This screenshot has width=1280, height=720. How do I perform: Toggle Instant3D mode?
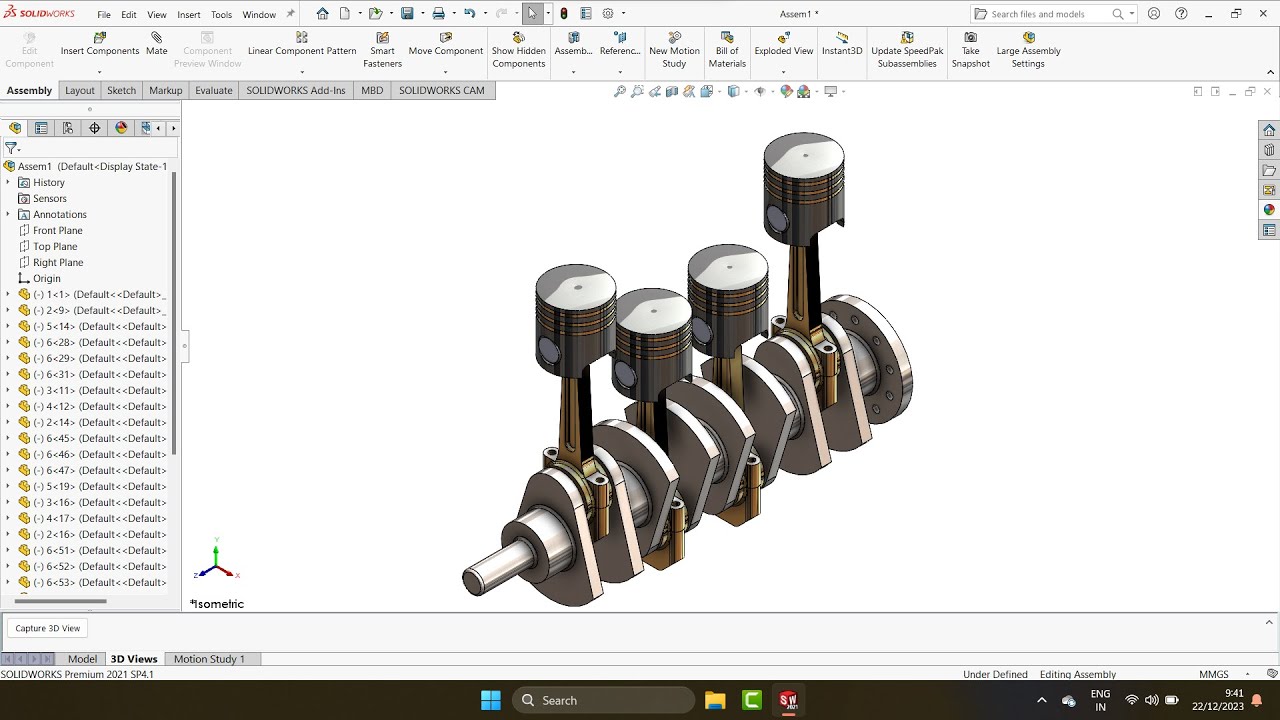tap(842, 45)
